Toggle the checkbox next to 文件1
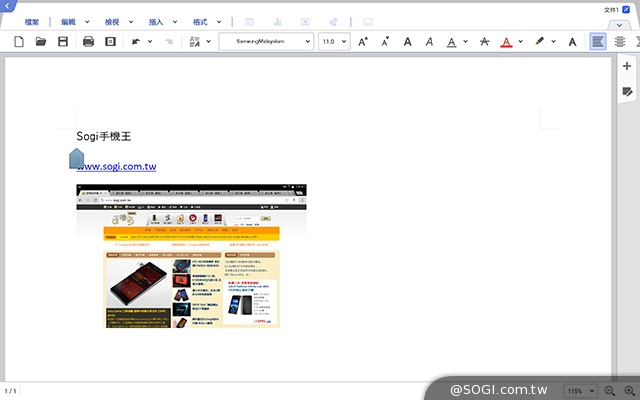This screenshot has height=400, width=640. pyautogui.click(x=626, y=9)
